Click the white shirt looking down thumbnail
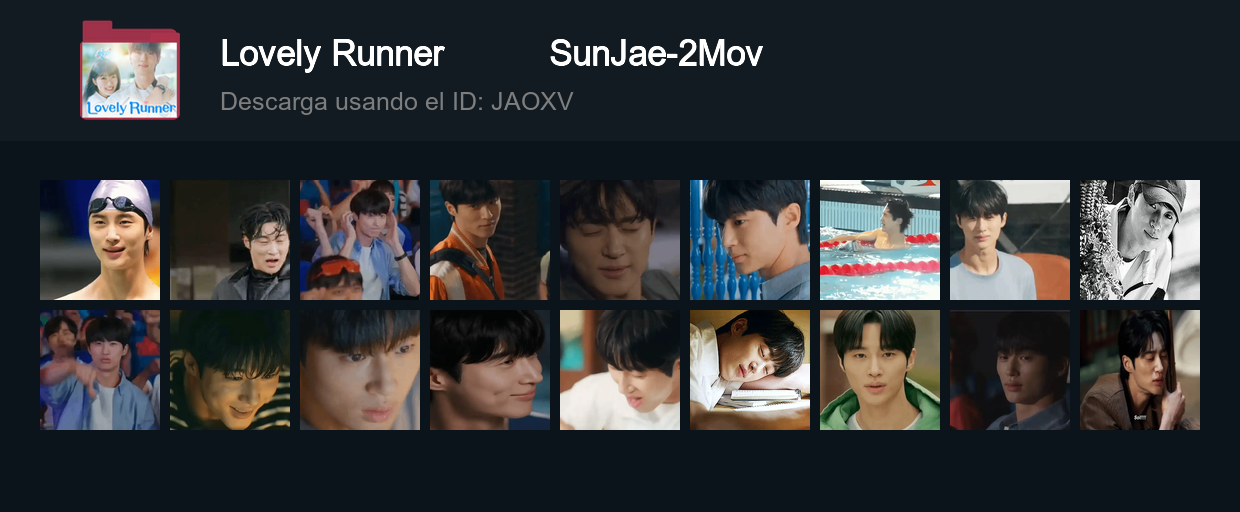1240x512 pixels. pos(620,370)
